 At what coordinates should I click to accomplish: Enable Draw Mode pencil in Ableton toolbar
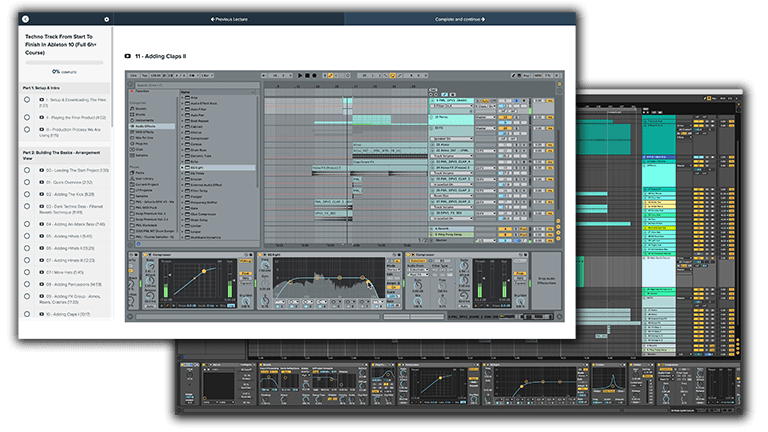tap(513, 75)
